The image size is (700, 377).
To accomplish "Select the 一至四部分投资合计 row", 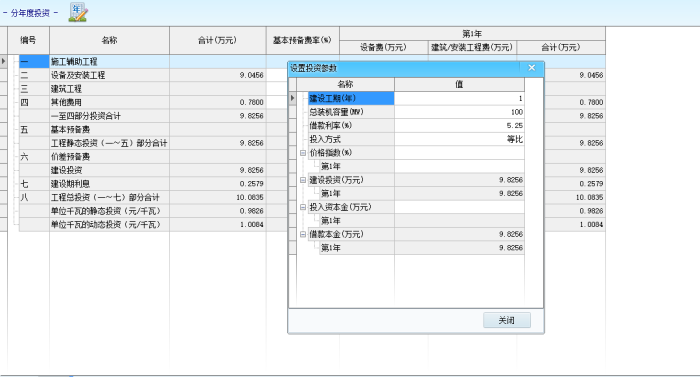I will (x=109, y=116).
